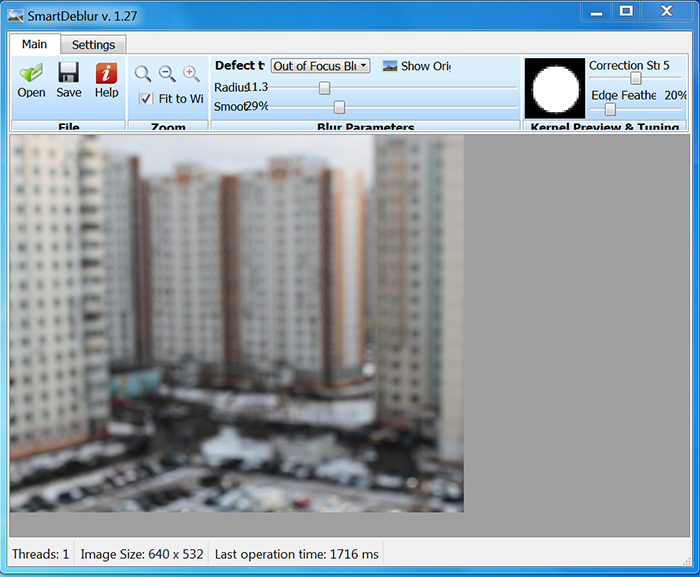Click the Image Size: 640 x 532 status
Viewport: 700px width, 577px height.
coord(142,554)
